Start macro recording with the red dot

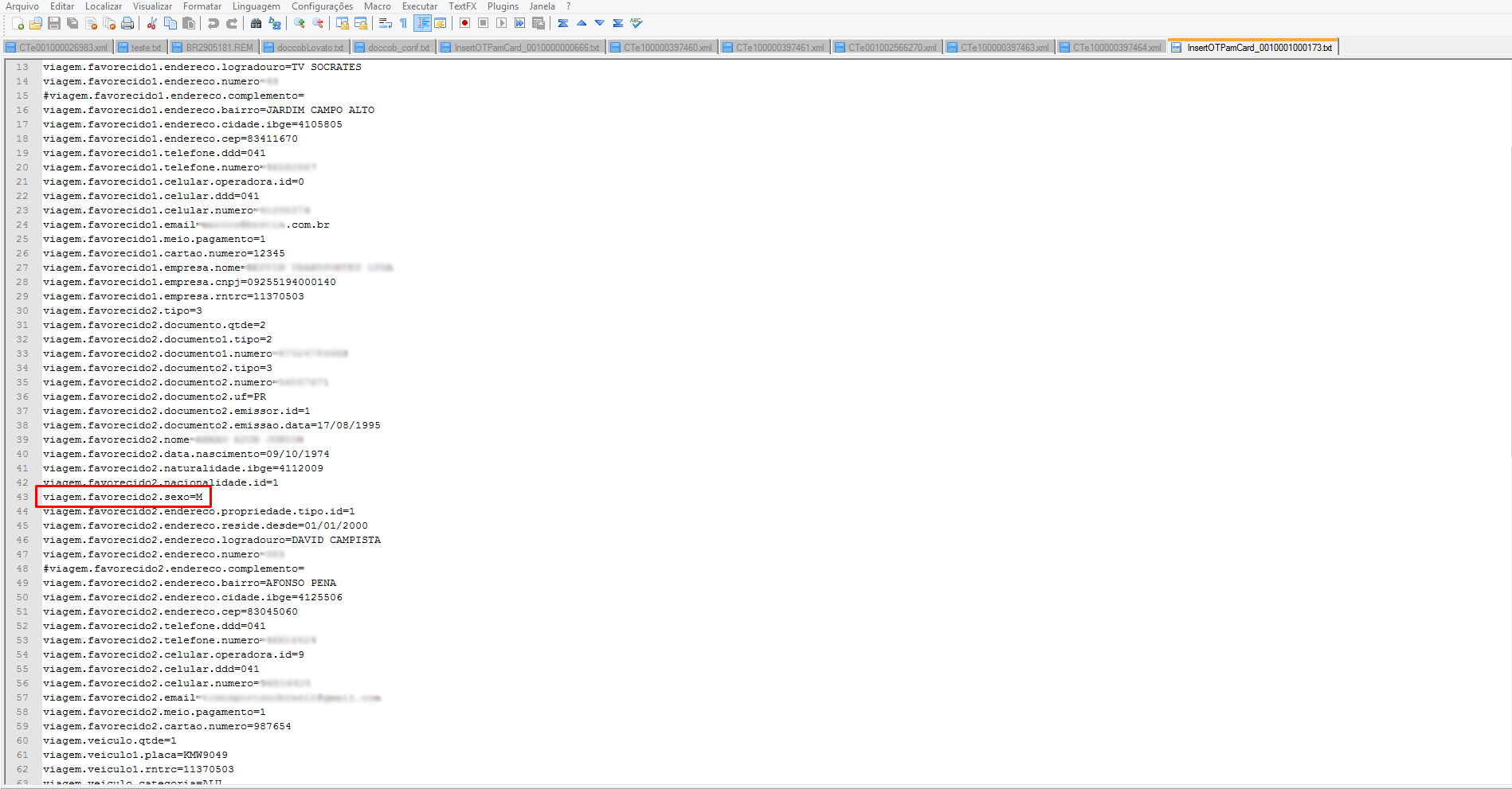464,24
